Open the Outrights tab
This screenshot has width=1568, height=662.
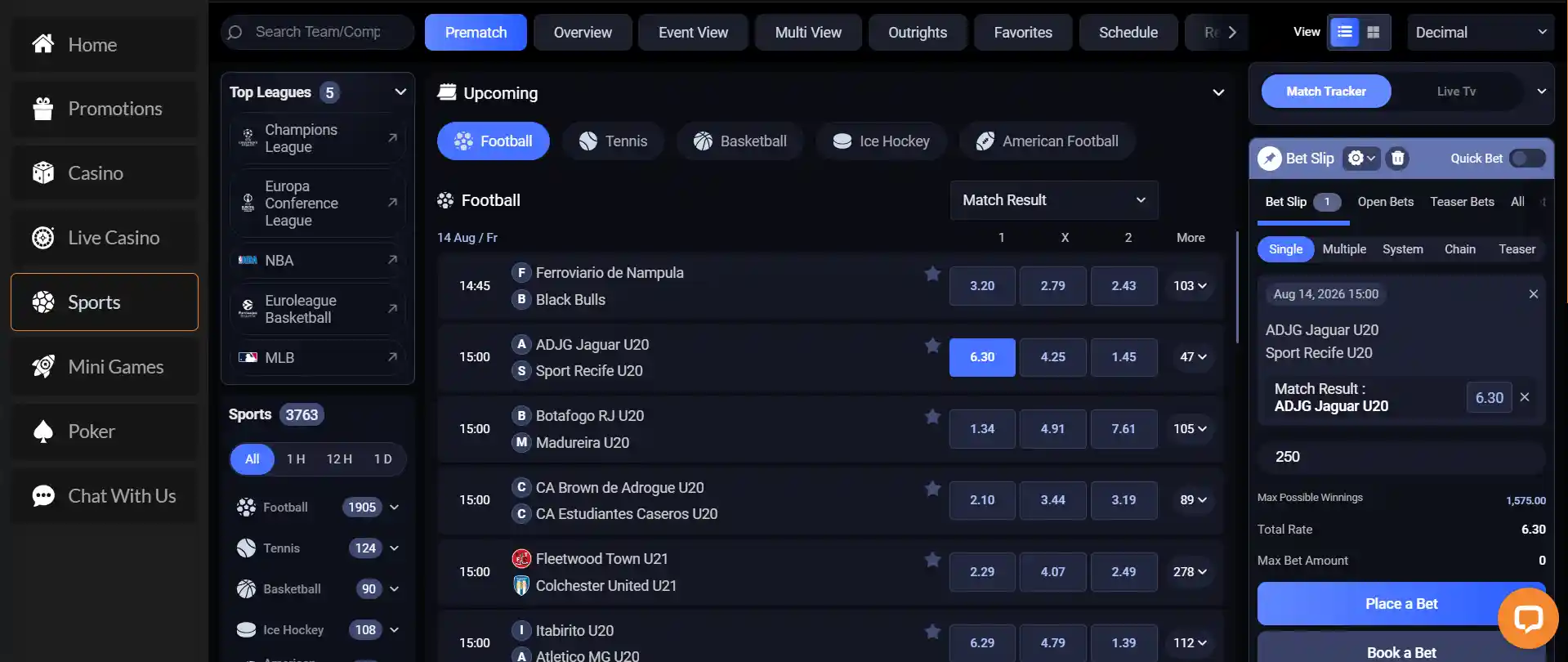918,33
